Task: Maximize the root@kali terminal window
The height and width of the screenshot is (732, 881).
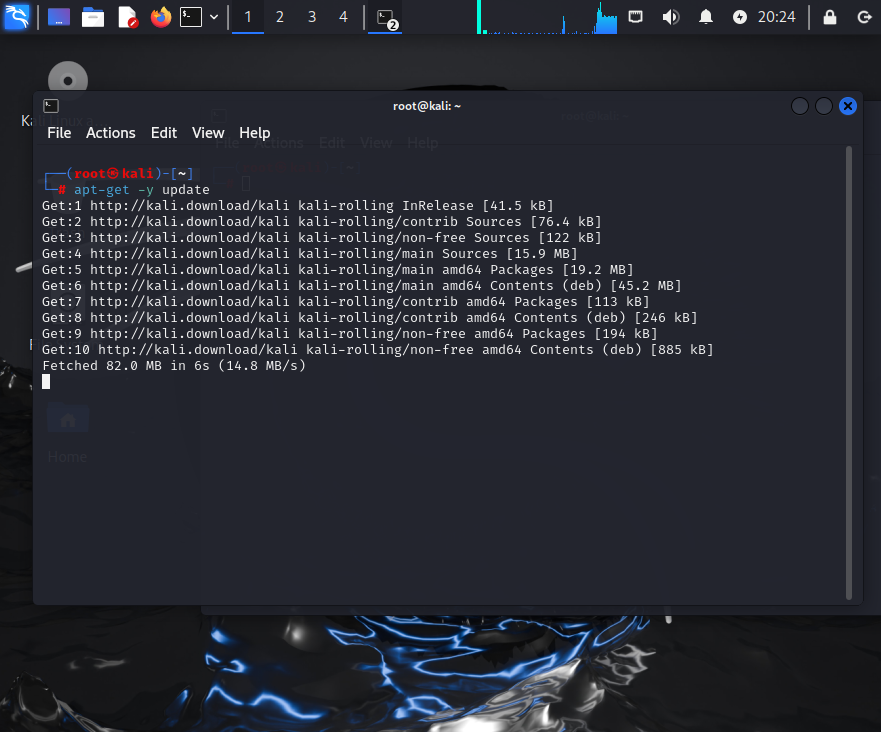Action: point(824,106)
